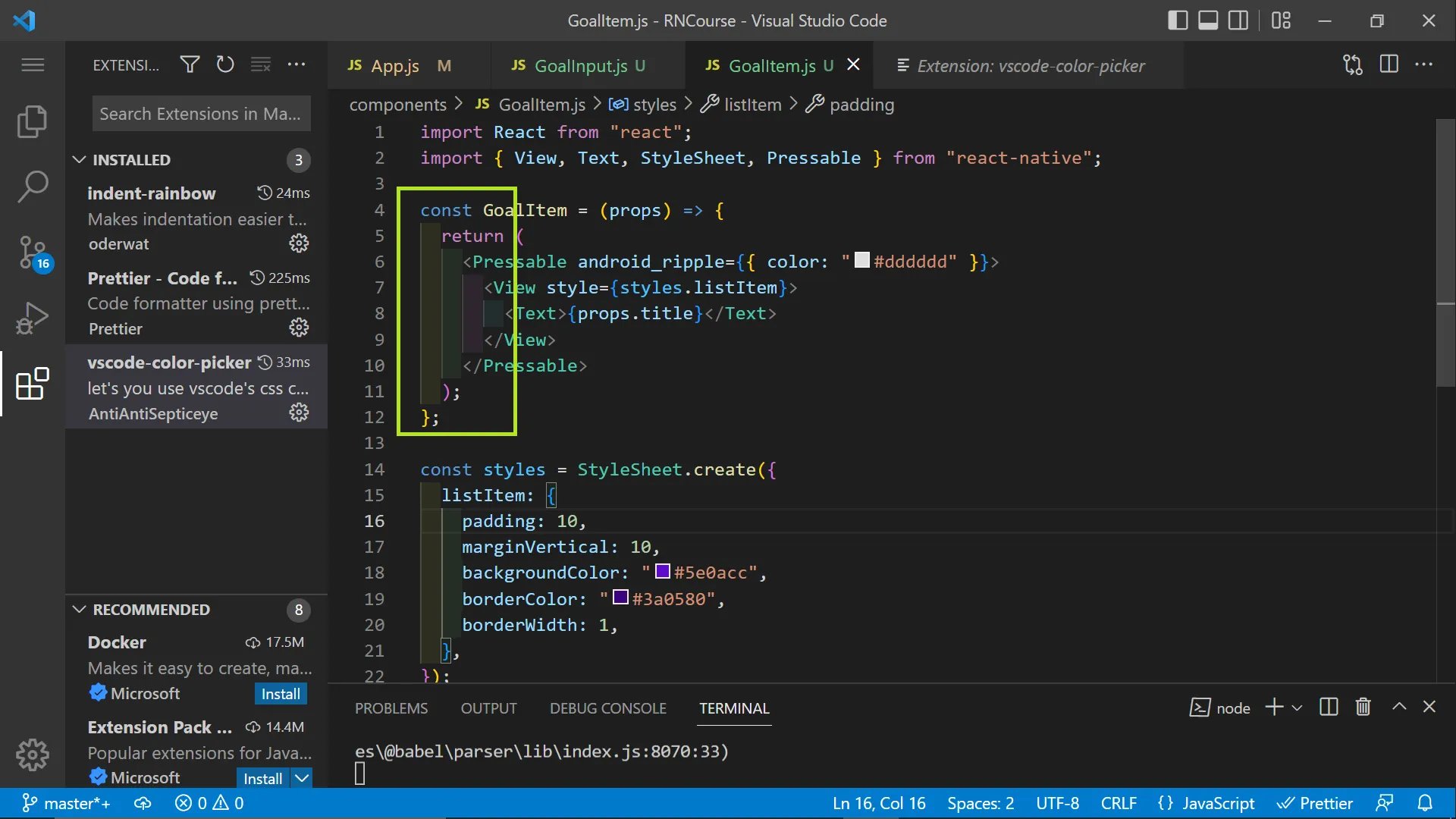Screen dimensions: 1456x819
Task: Collapse the INSTALLED extensions section
Action: 79,160
